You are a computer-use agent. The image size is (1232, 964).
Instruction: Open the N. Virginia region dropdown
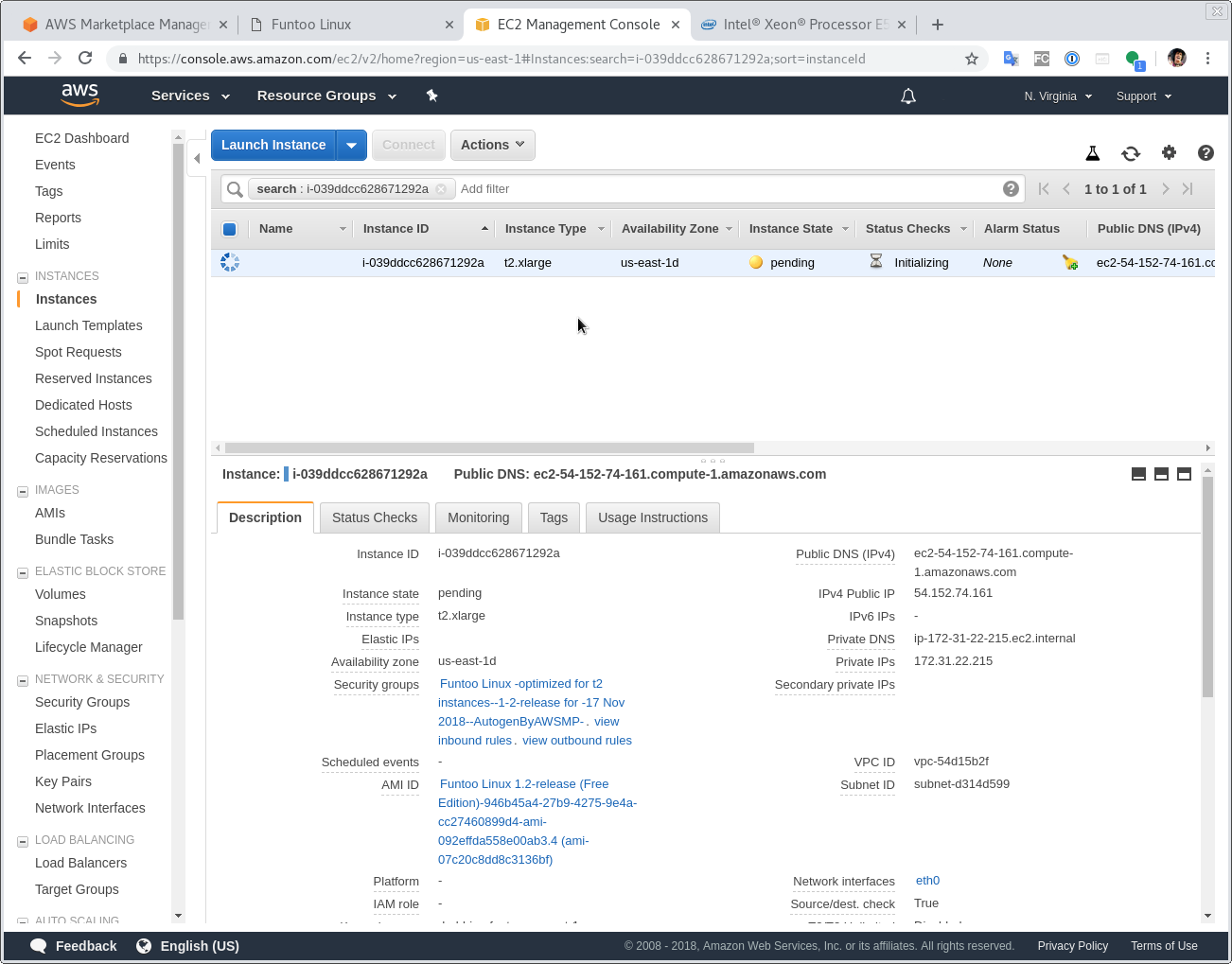pos(1058,96)
